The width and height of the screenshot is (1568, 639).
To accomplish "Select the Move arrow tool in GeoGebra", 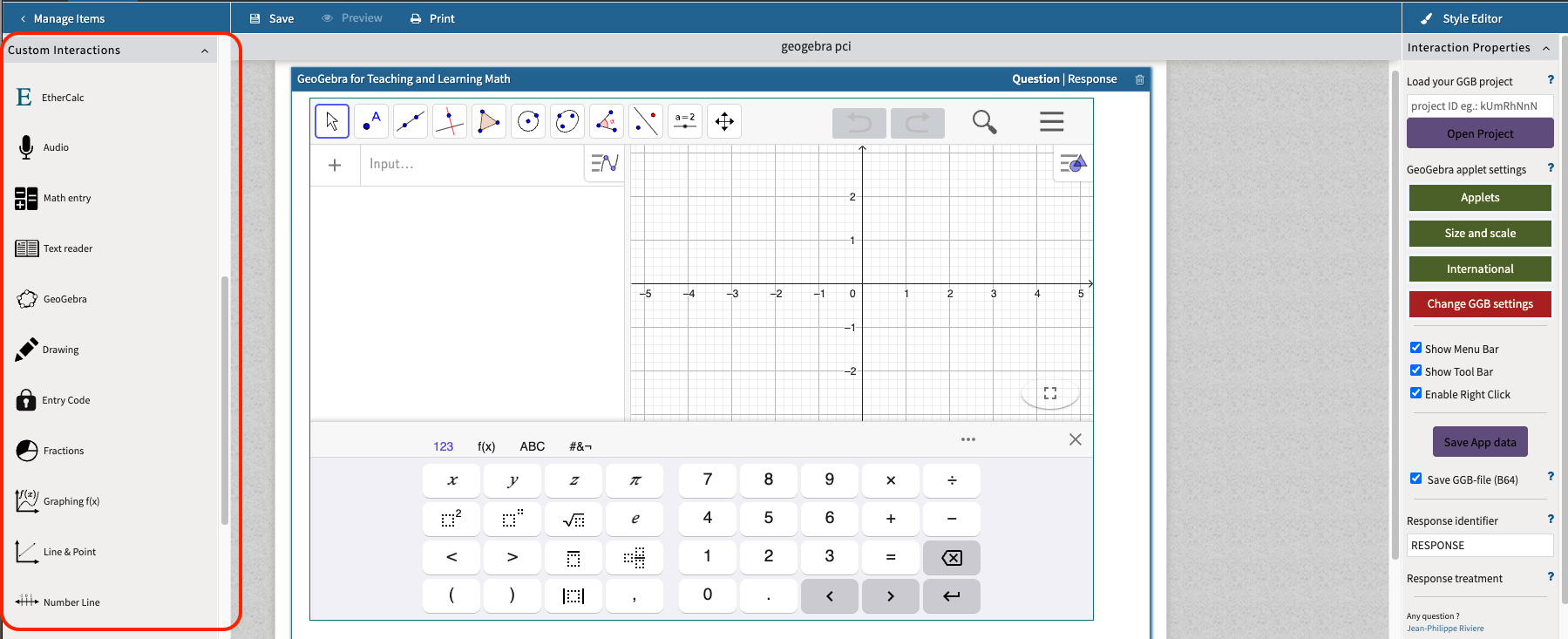I will [332, 121].
